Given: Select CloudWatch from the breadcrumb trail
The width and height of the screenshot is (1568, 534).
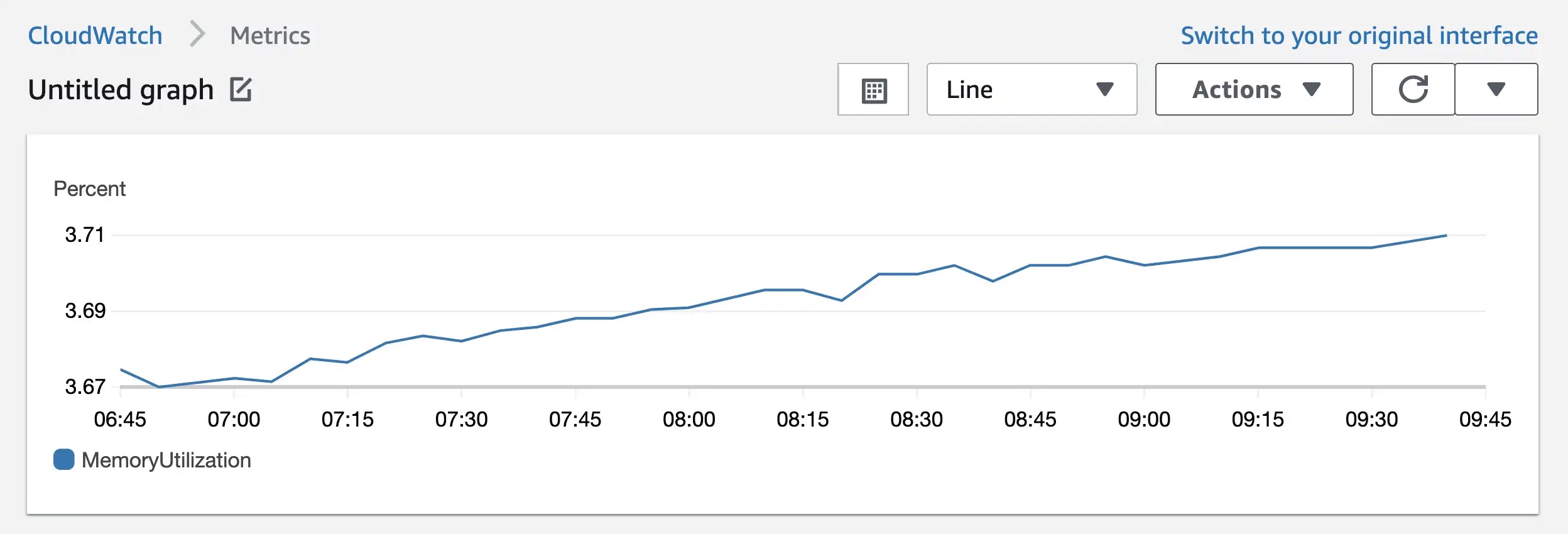Looking at the screenshot, I should 95,35.
